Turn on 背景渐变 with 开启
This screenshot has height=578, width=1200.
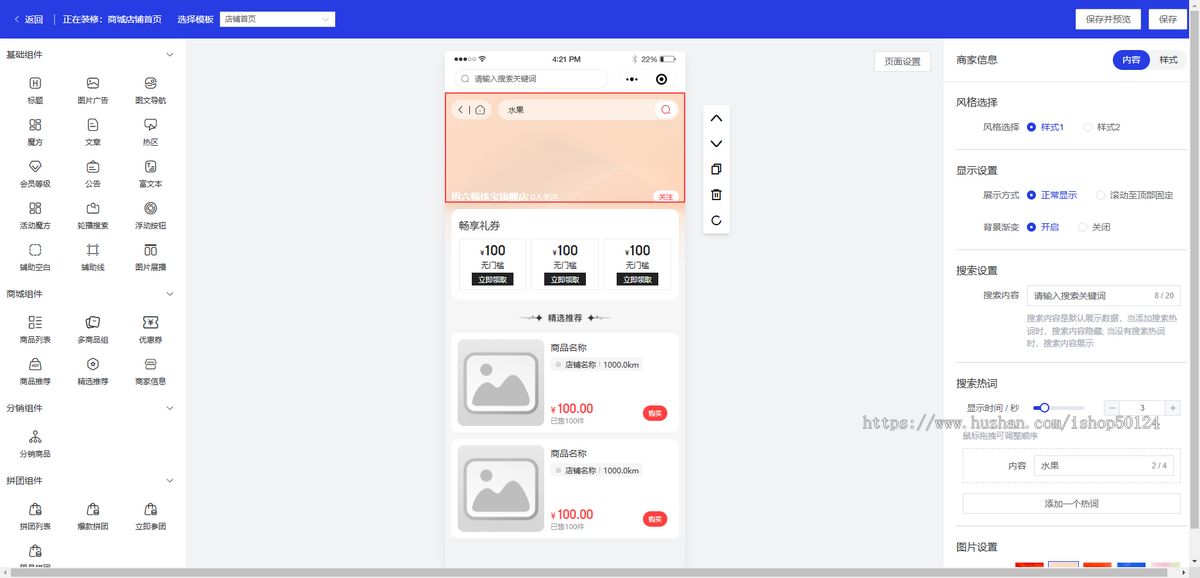point(1042,227)
